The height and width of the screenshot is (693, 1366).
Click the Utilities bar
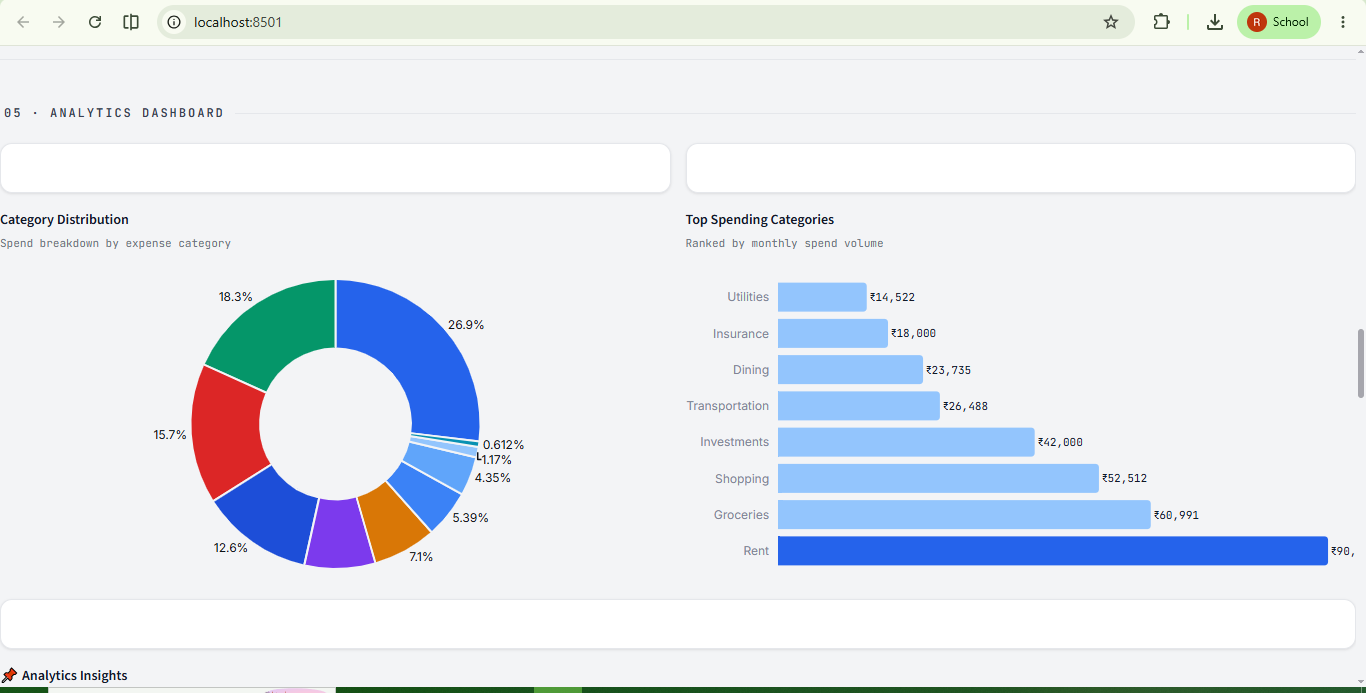(x=822, y=297)
